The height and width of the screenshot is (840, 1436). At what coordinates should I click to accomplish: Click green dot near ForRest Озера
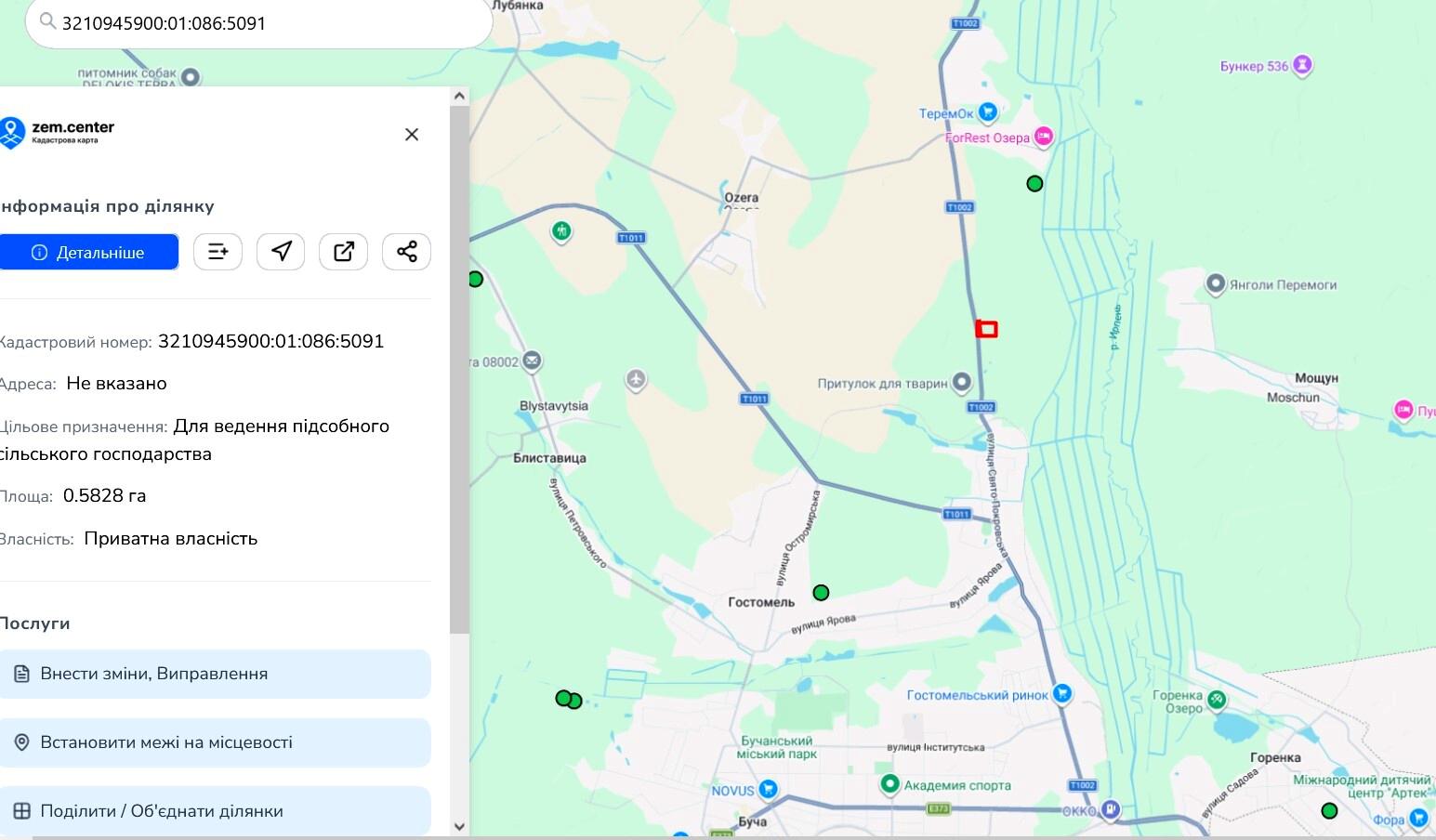[1034, 184]
